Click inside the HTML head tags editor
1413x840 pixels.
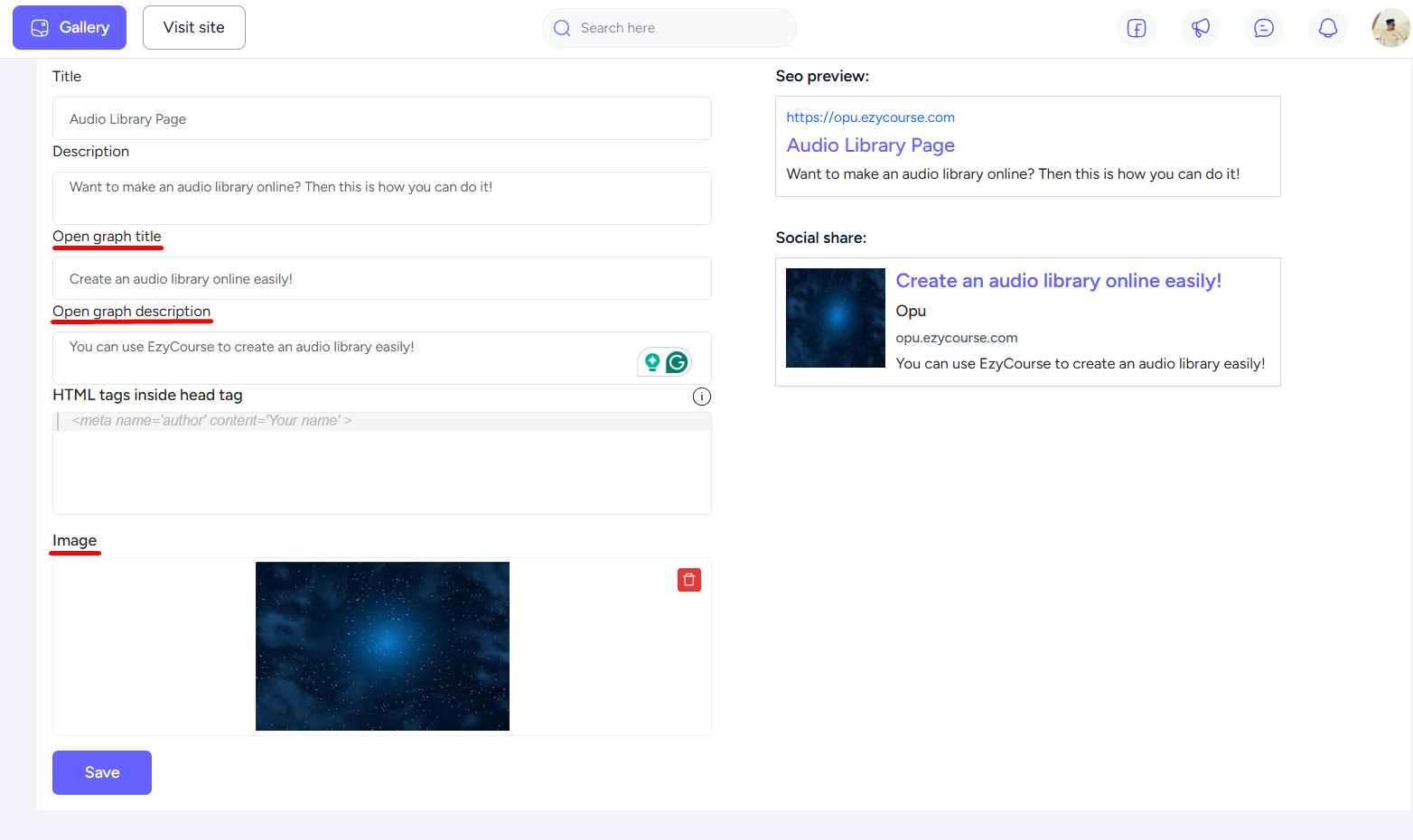point(382,463)
